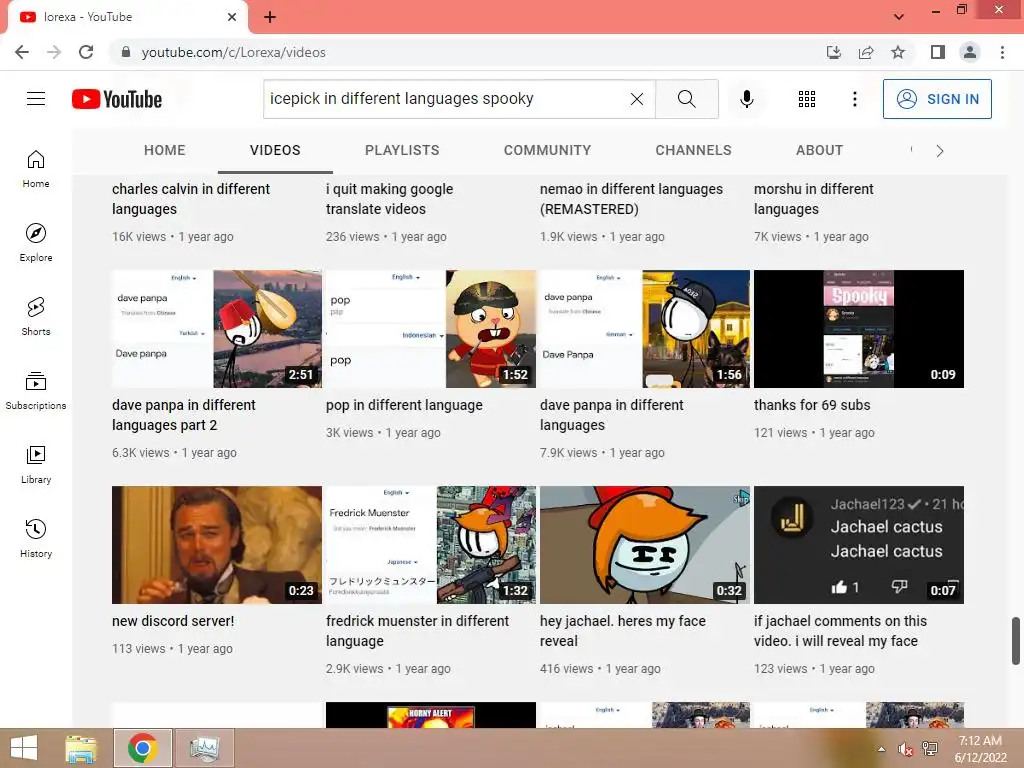Open 'if jachael comments on this video' title
The image size is (1024, 768).
840,631
